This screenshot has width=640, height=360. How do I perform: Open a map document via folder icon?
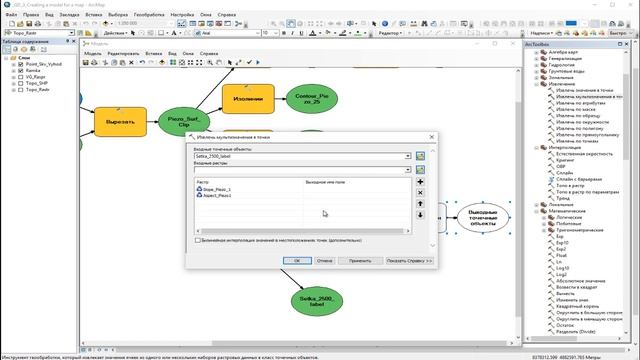point(20,24)
